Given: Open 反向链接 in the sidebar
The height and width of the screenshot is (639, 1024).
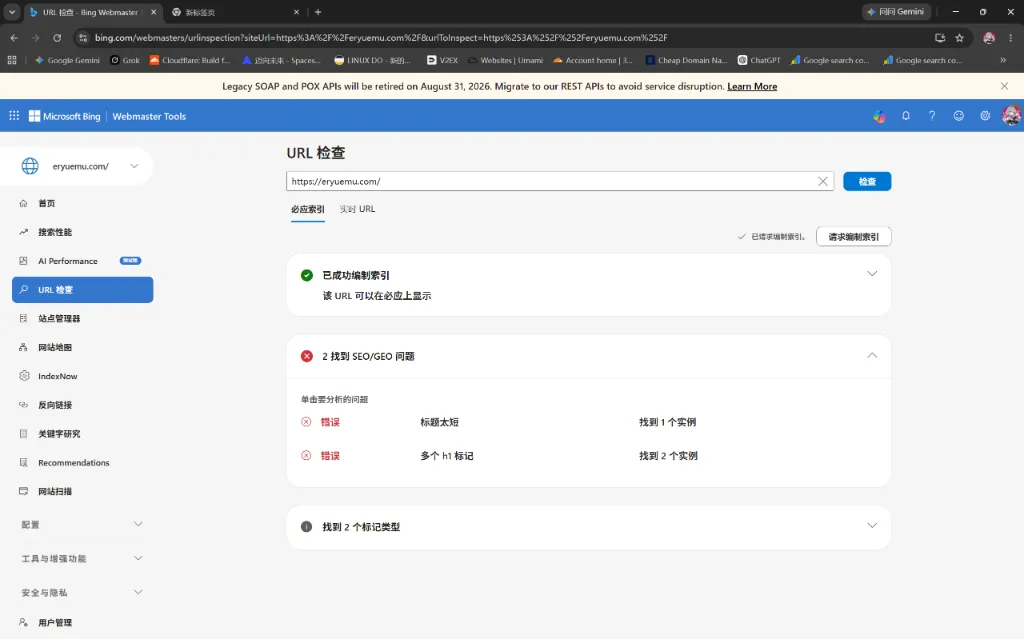Looking at the screenshot, I should [82, 404].
